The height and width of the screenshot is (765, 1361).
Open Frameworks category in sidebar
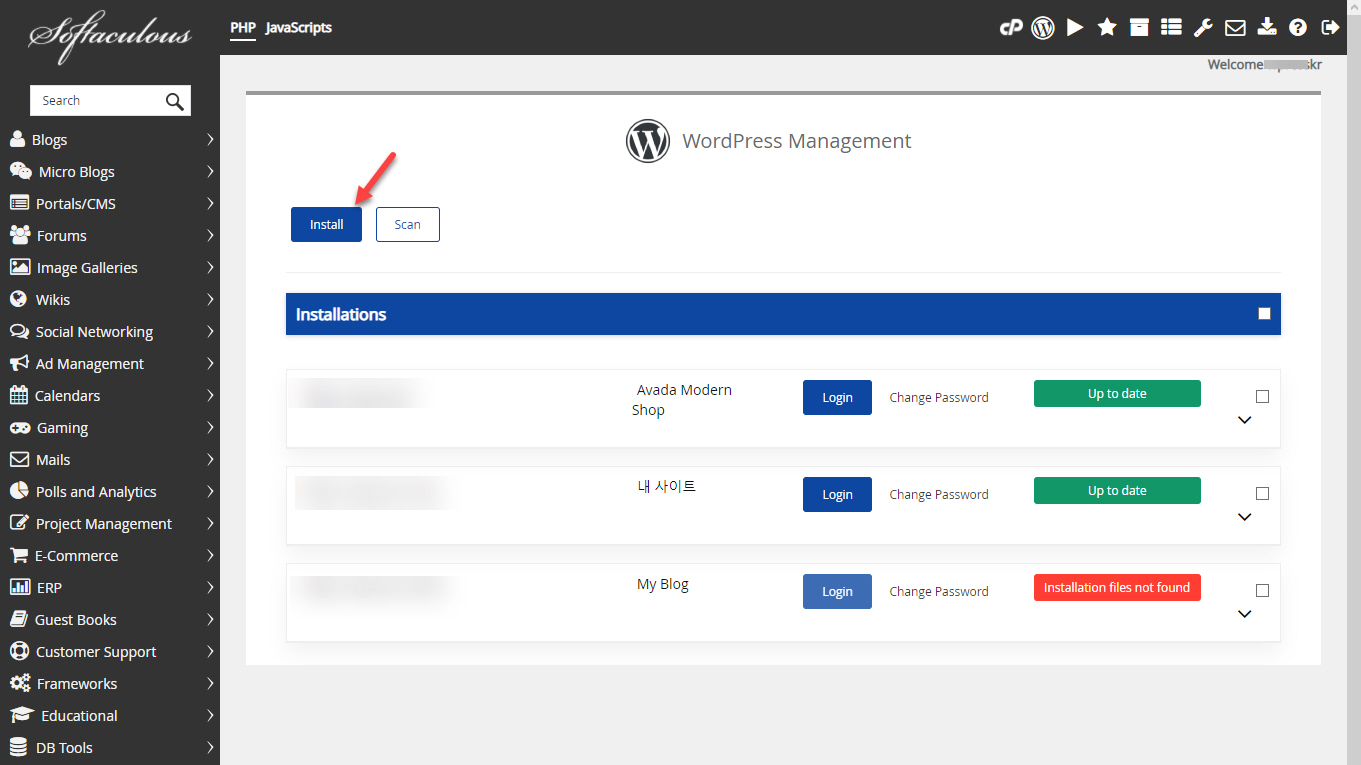point(110,683)
